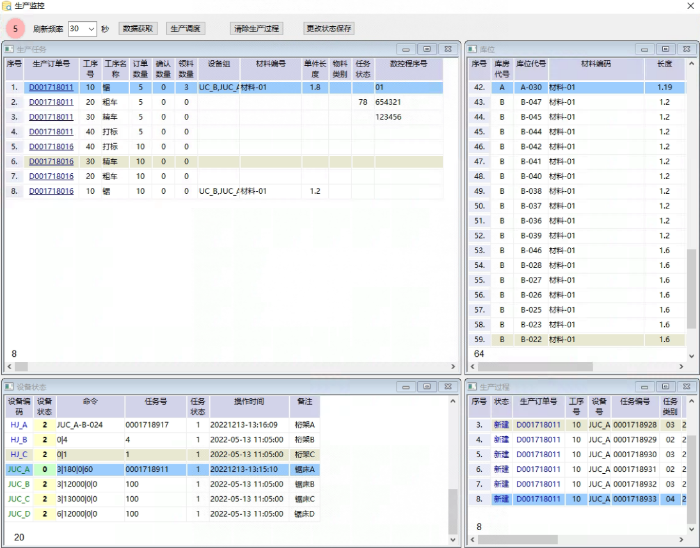The height and width of the screenshot is (548, 700).
Task: Click the 生产监控 app icon in title bar
Action: (8, 7)
